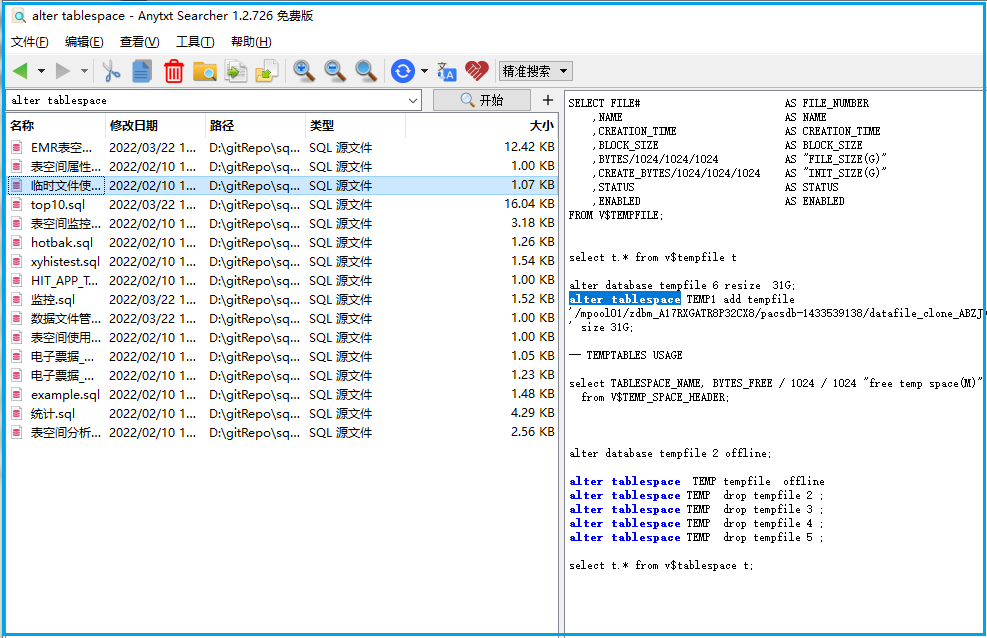This screenshot has height=638, width=987.
Task: Sort results by the 大小 column header
Action: point(540,126)
